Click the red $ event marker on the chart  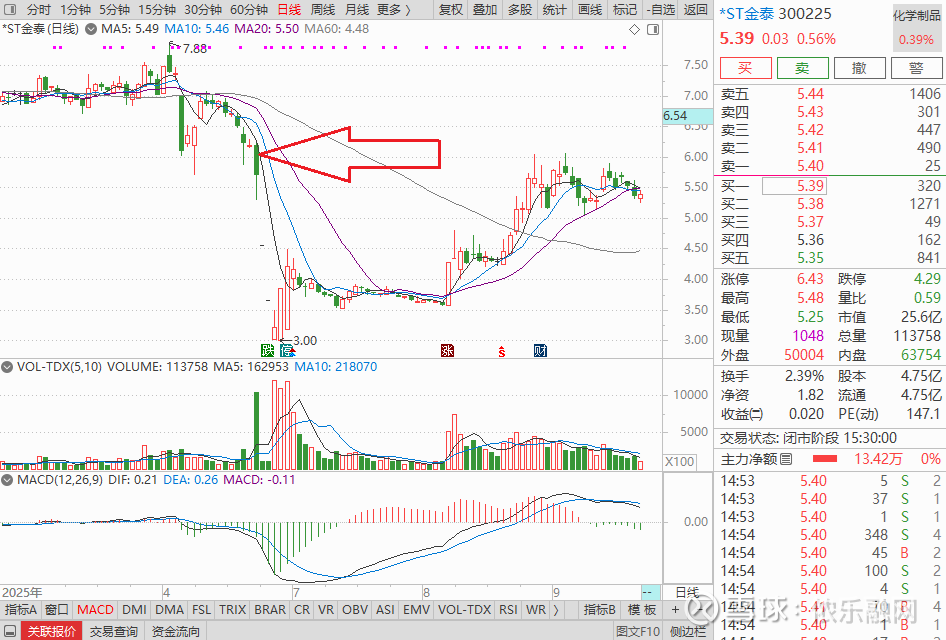click(x=501, y=351)
